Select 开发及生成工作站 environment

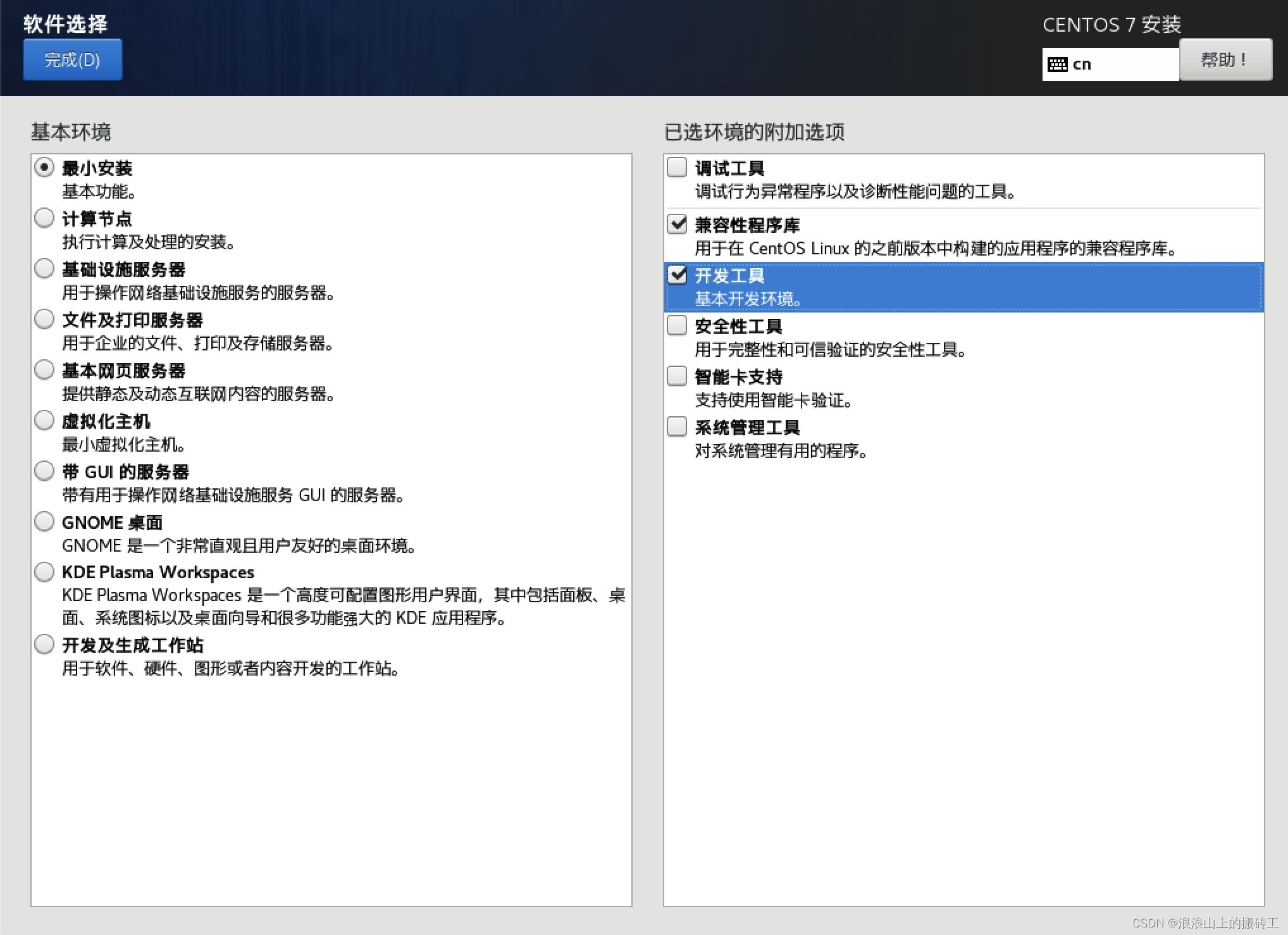tap(44, 645)
